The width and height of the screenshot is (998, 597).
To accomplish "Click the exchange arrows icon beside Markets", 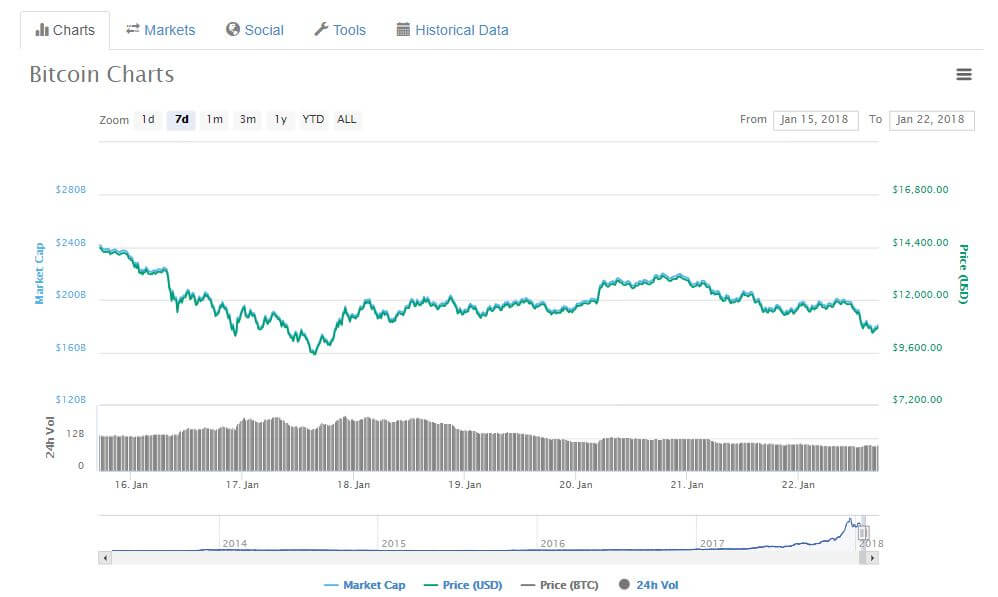I will point(132,29).
